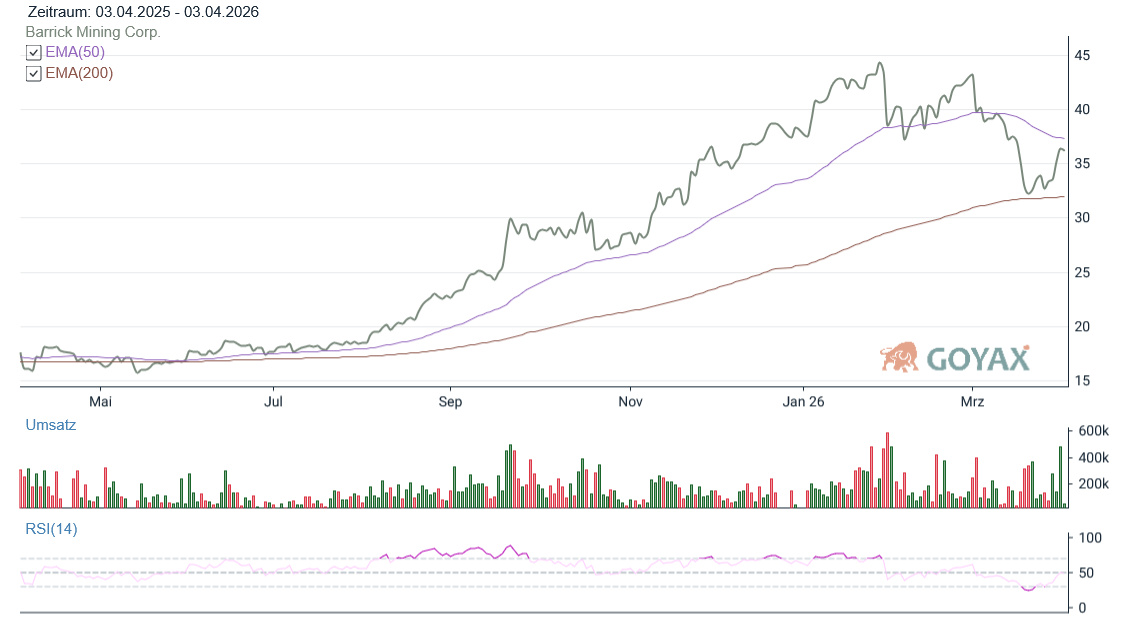
Task: Click the Nov marker on the time axis
Action: tap(630, 402)
